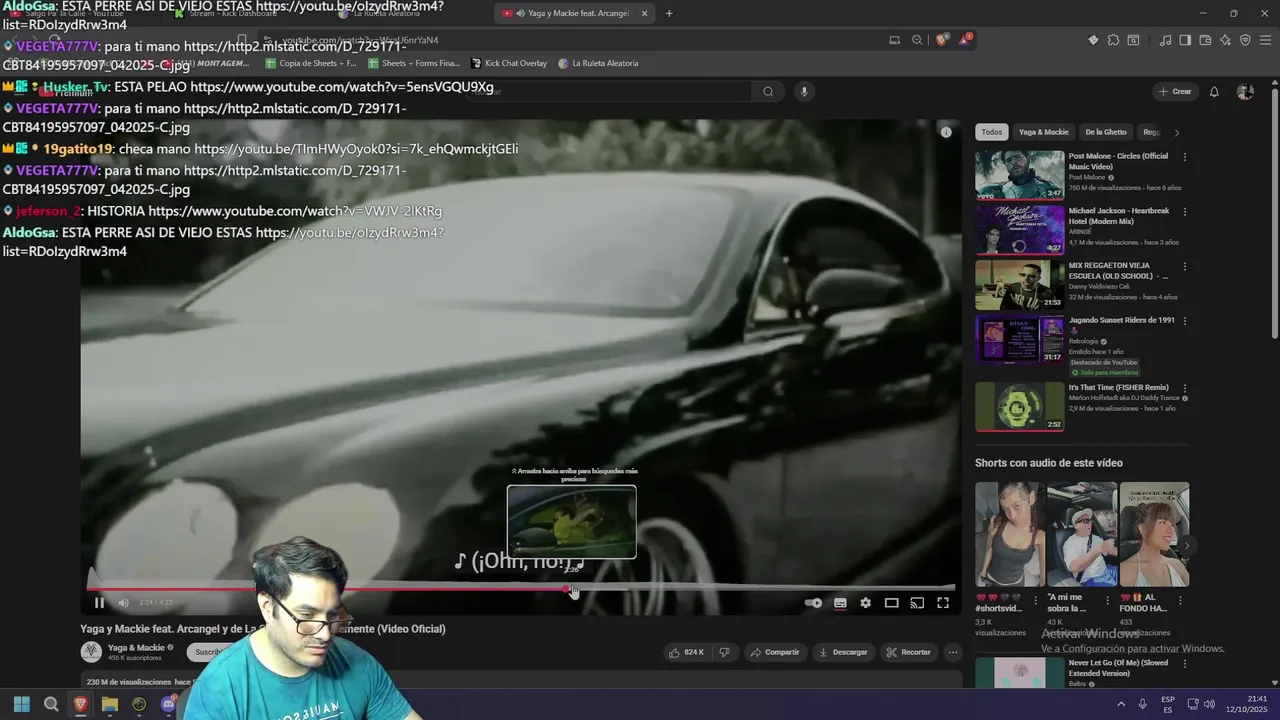Open the Yaga & Mackie channel name
This screenshot has height=720, width=1280.
[x=136, y=648]
